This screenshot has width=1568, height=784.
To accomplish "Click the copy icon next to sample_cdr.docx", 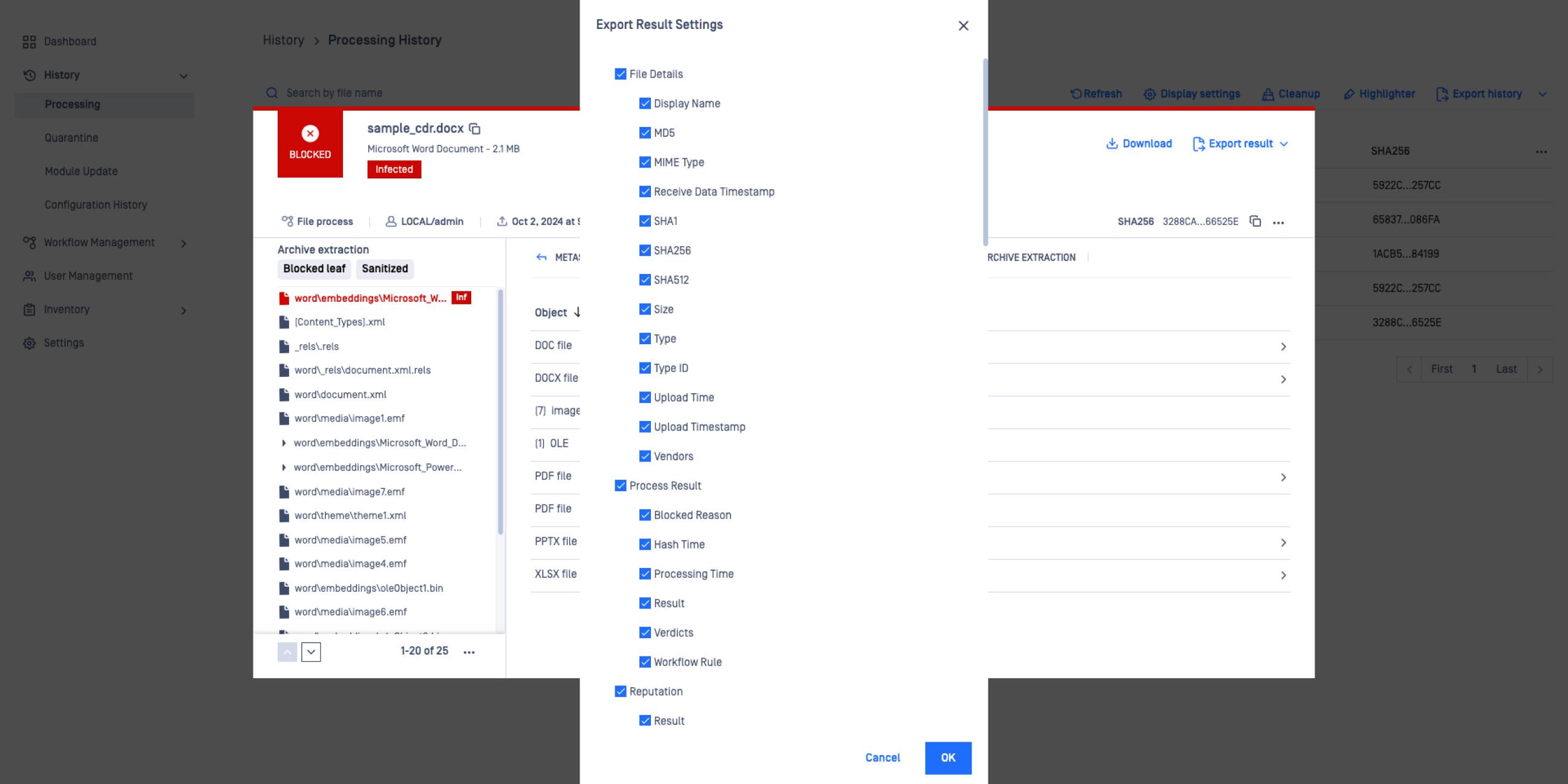I will click(475, 129).
